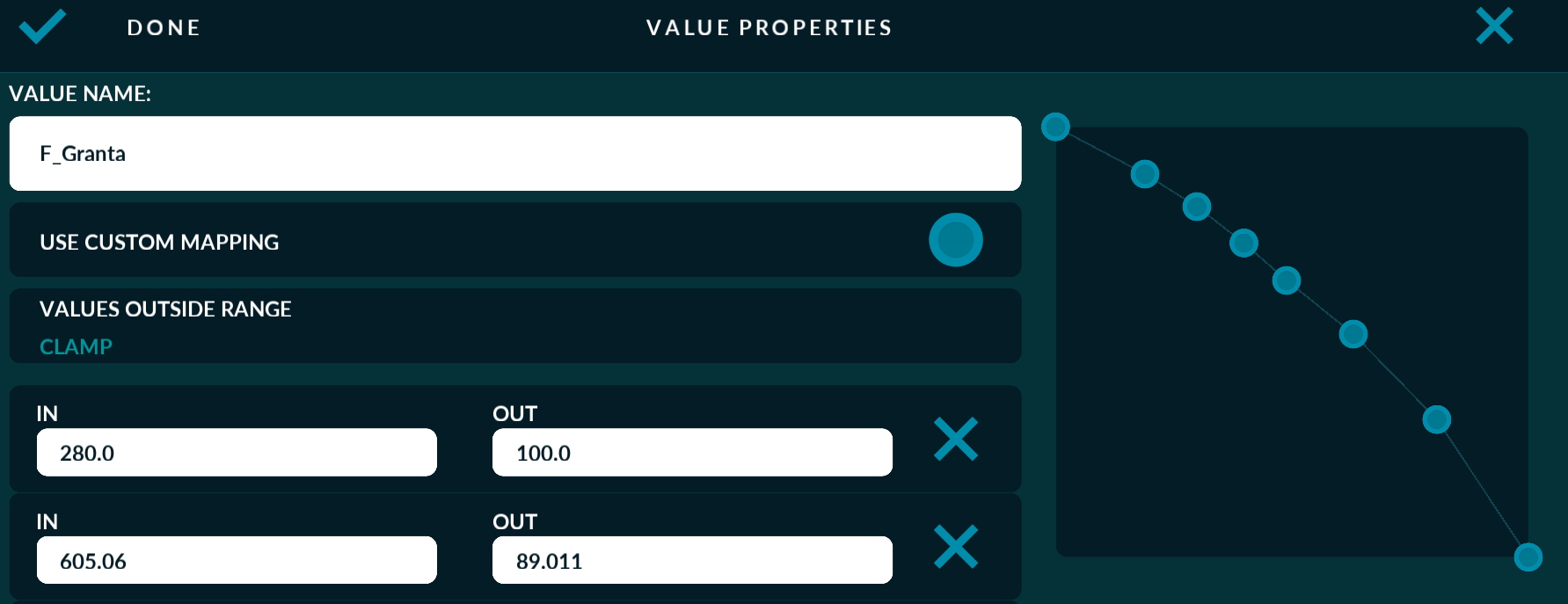Screen dimensions: 1568x604
Task: Click the second curve point from the top
Action: (1145, 174)
